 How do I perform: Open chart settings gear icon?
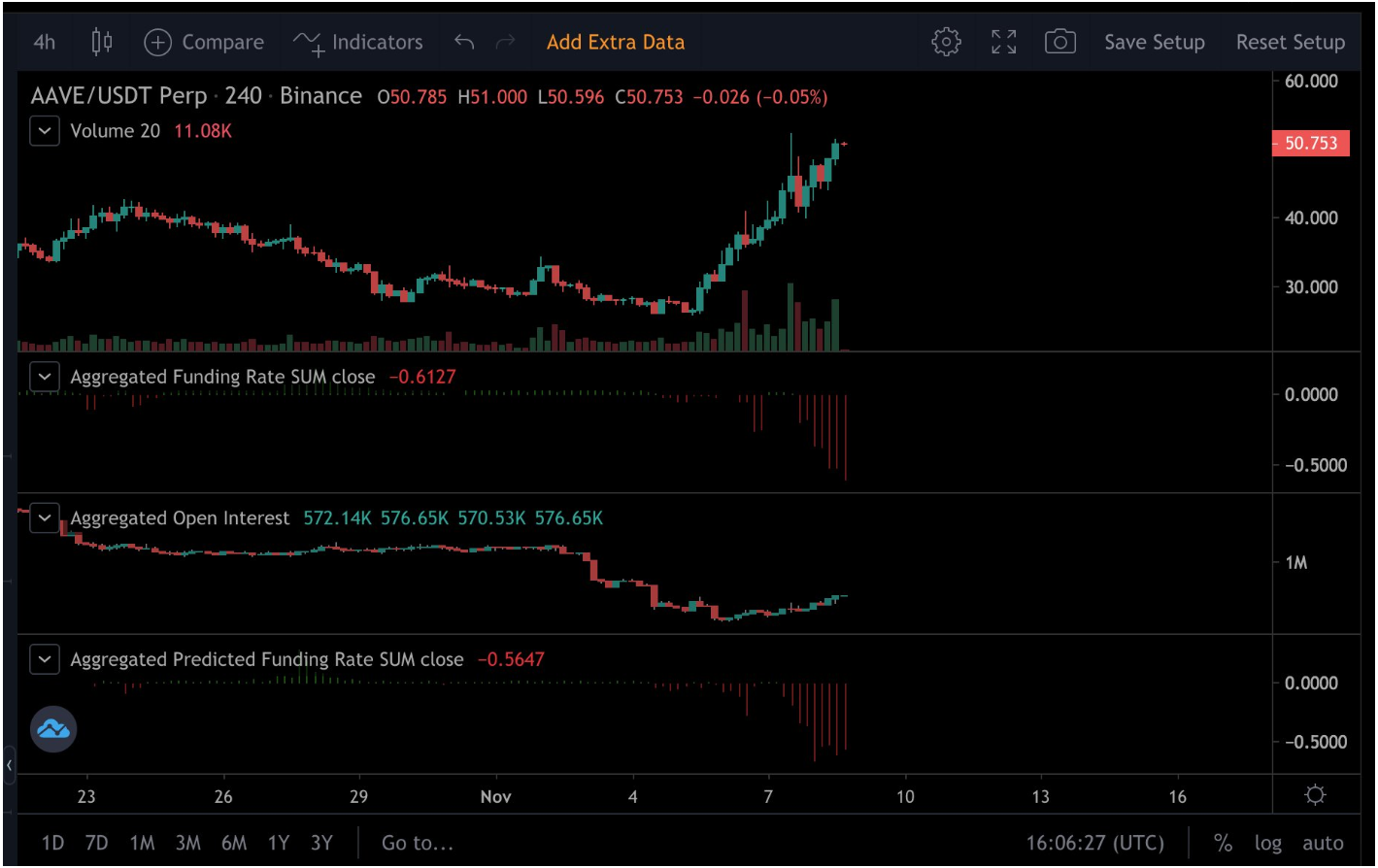coord(946,42)
